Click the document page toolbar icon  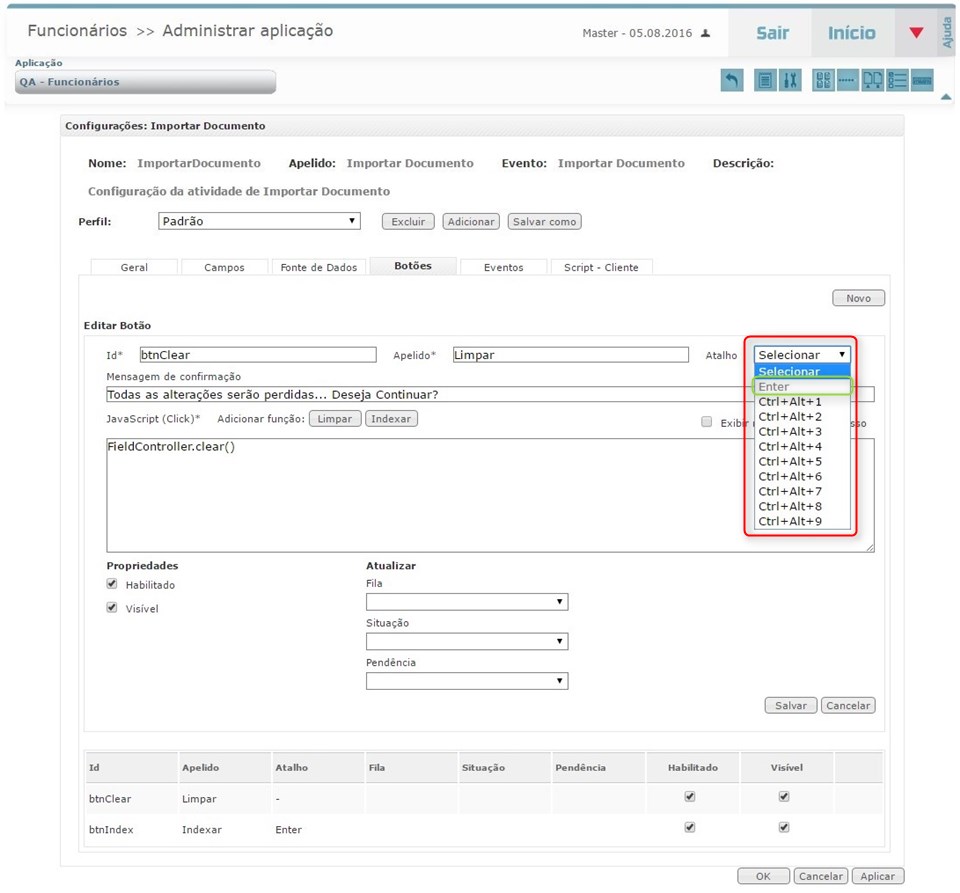(x=765, y=81)
